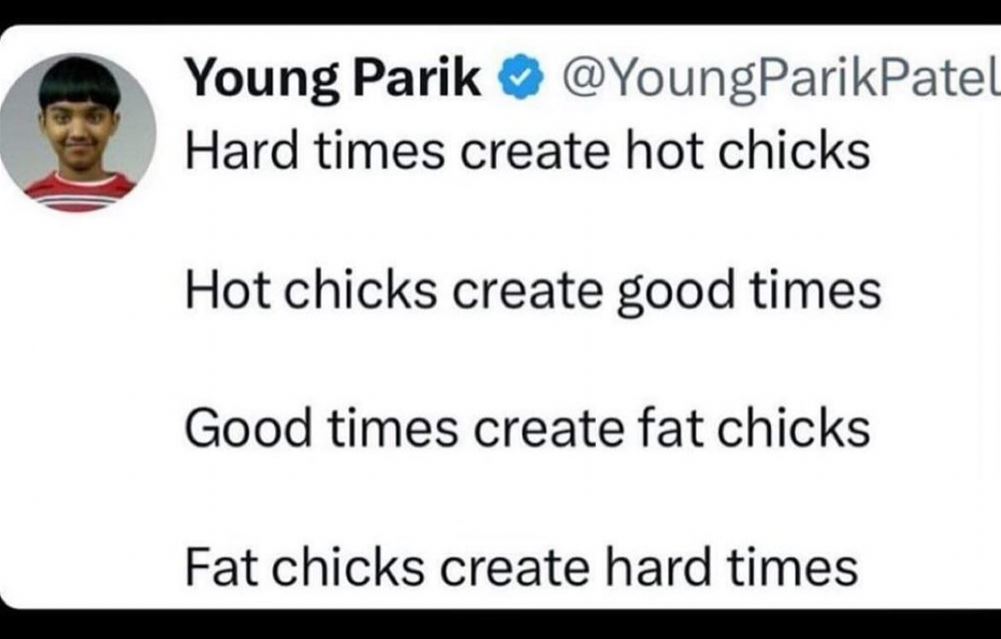Click the black bar below the tweet
Viewport: 1001px width, 639px height.
coord(500,624)
